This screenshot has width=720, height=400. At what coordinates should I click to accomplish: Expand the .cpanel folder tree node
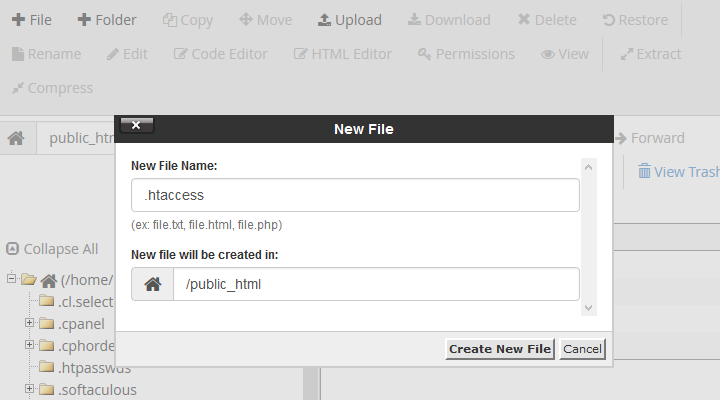click(29, 323)
